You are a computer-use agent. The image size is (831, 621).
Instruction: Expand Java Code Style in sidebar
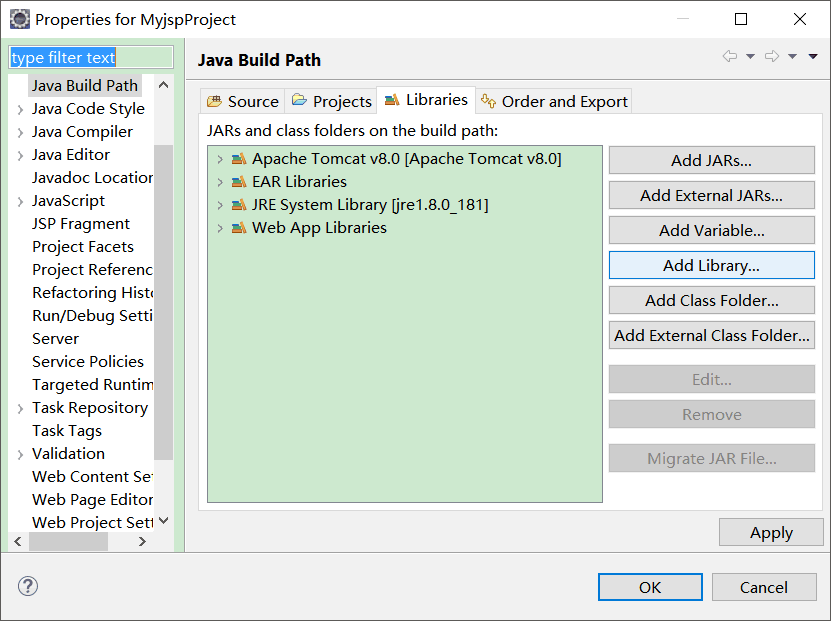click(20, 109)
